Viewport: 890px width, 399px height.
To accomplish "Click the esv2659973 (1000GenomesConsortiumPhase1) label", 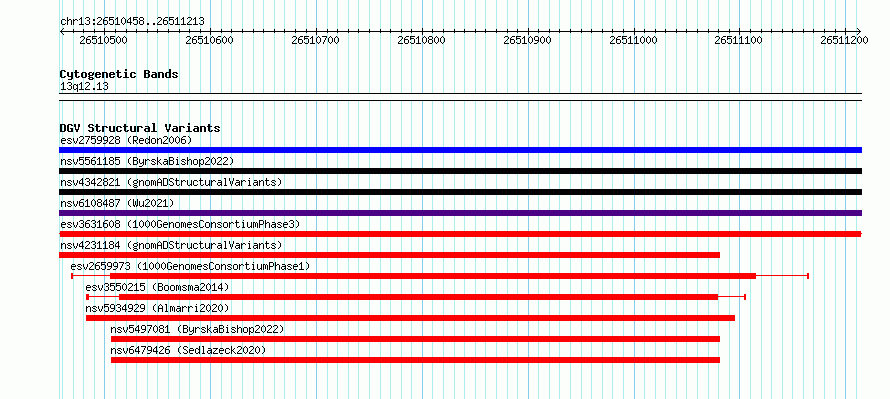I will (x=190, y=266).
